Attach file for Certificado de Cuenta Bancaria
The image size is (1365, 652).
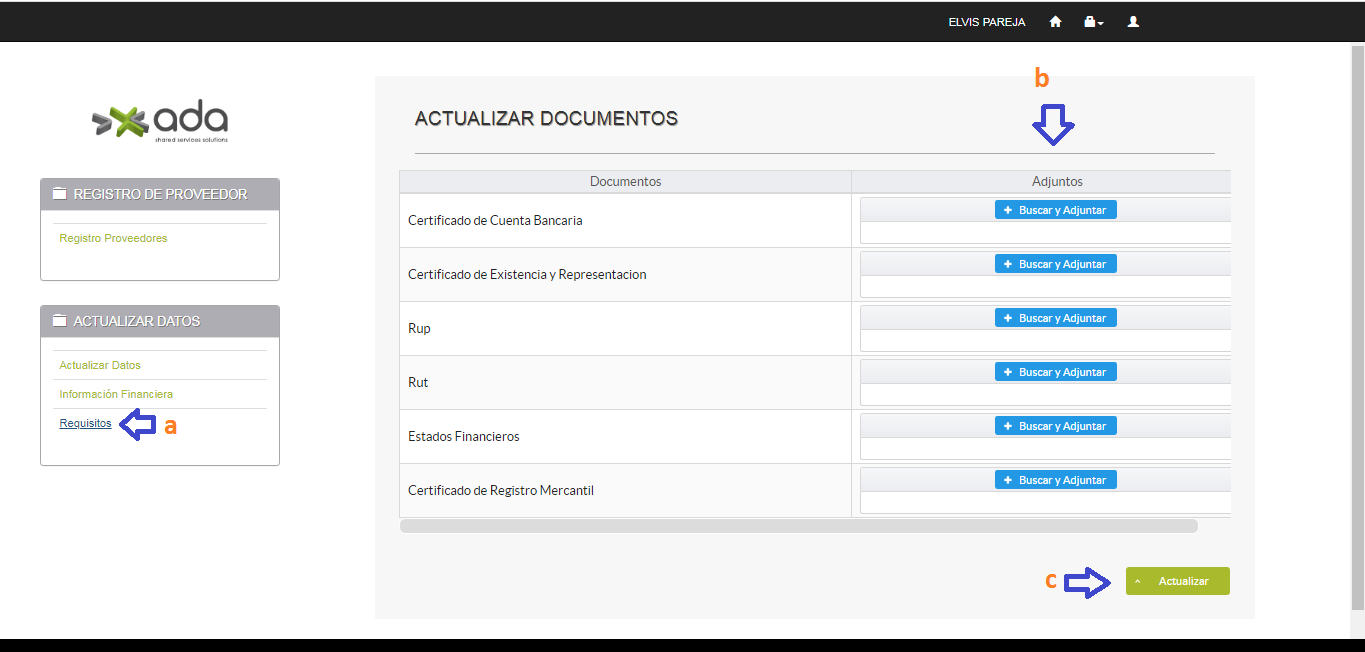coord(1055,210)
